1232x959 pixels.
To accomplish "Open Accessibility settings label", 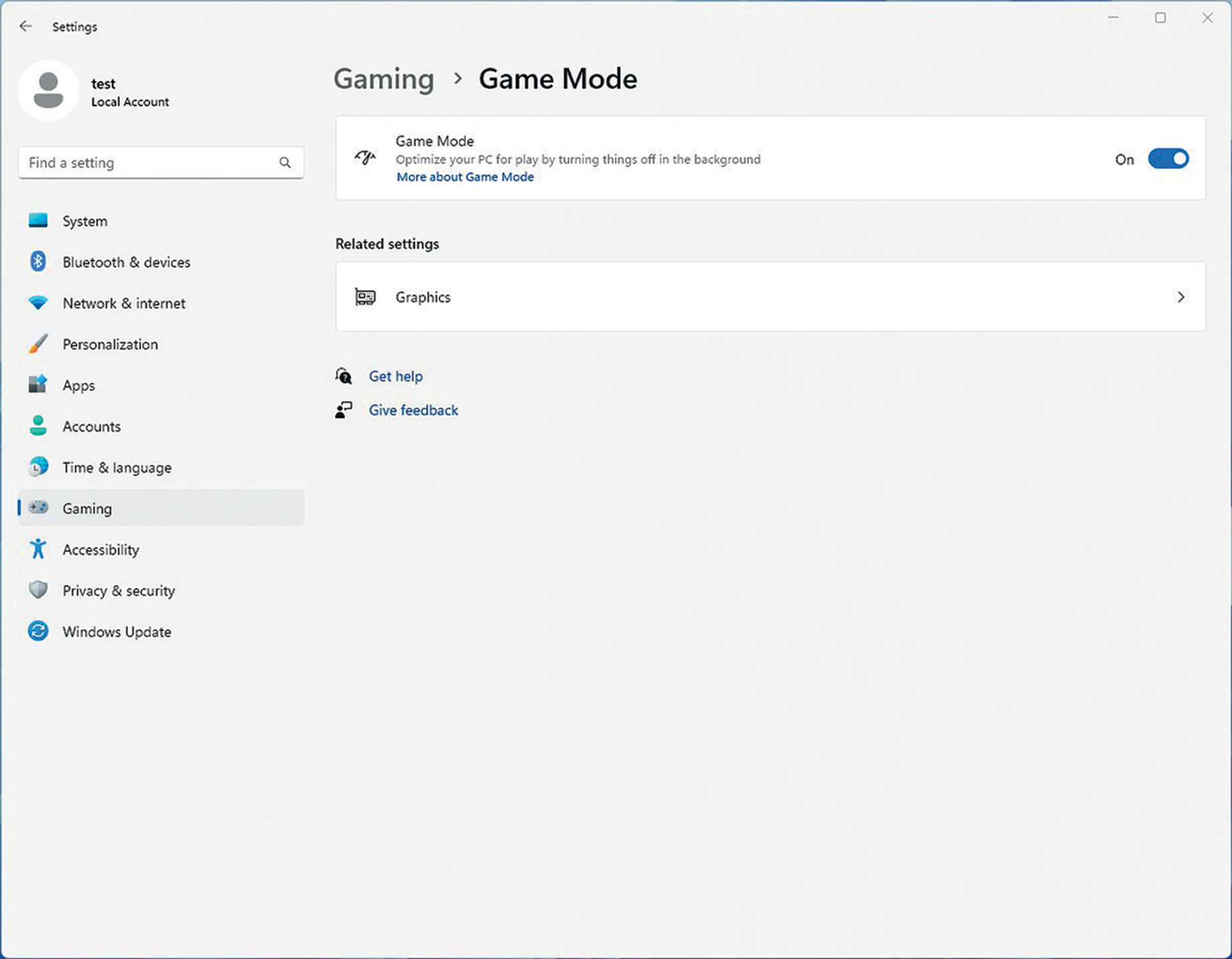I will tap(101, 550).
